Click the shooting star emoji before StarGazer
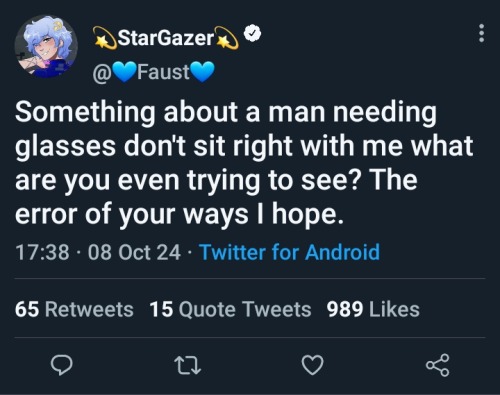 coord(104,38)
